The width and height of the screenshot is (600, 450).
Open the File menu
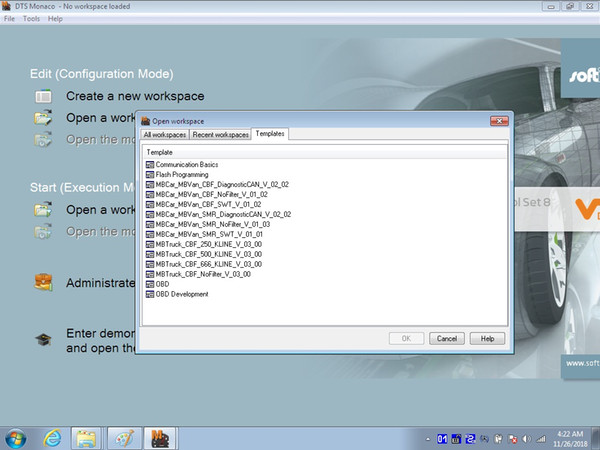pos(9,19)
